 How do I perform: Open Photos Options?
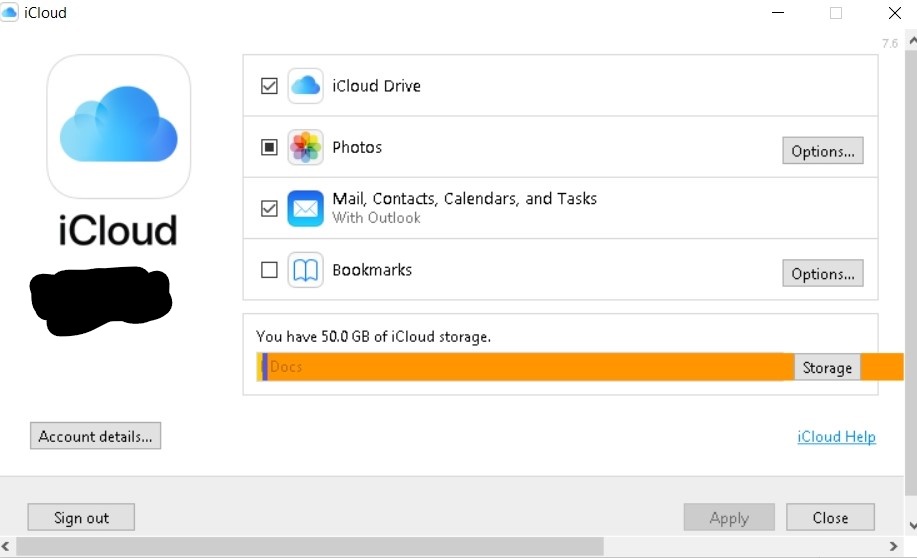[x=823, y=151]
